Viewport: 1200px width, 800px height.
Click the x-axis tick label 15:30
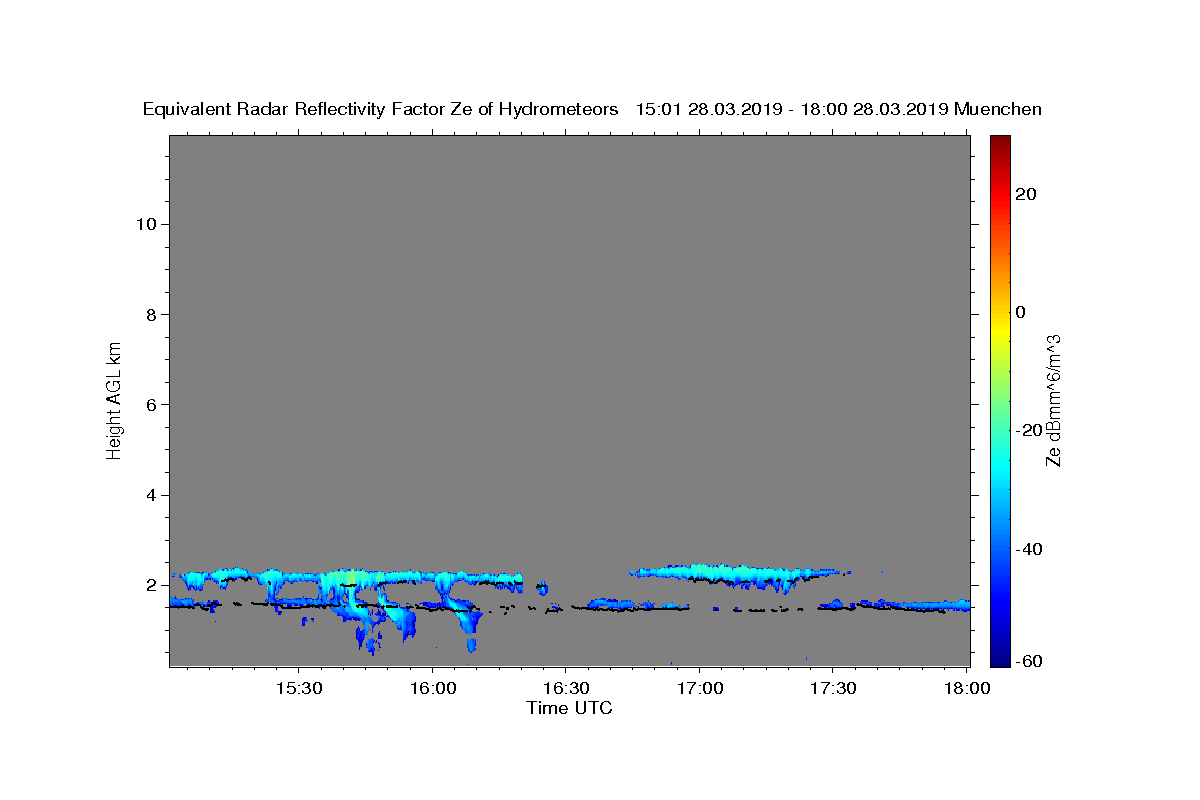[x=299, y=688]
